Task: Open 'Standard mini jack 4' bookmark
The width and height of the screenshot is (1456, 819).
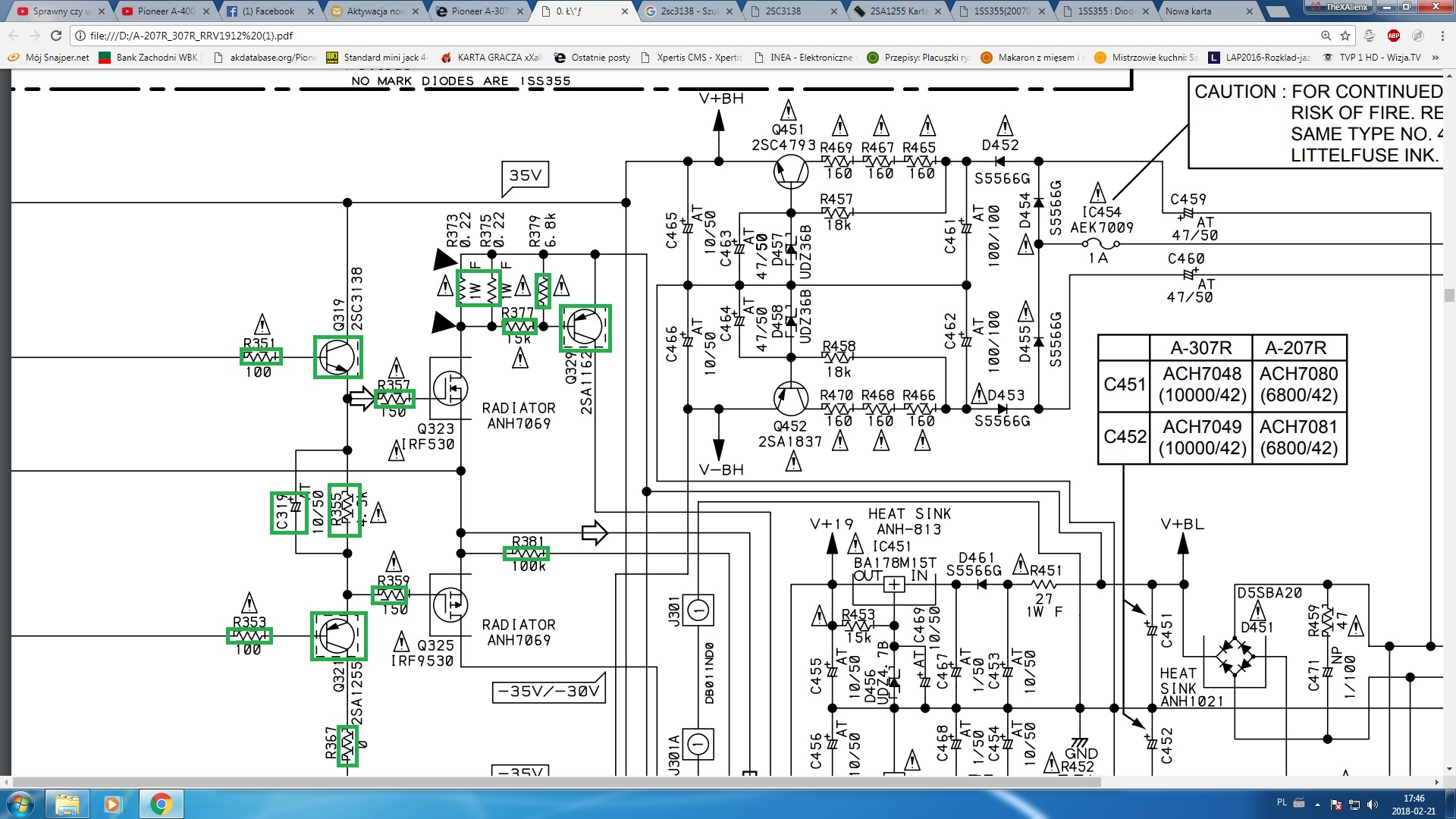Action: click(x=378, y=58)
